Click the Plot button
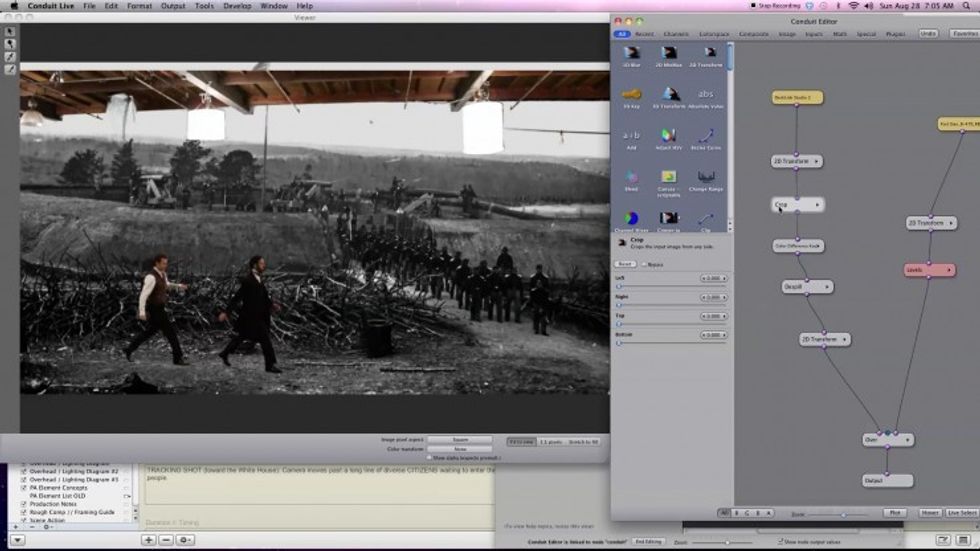This screenshot has width=980, height=551. tap(894, 513)
